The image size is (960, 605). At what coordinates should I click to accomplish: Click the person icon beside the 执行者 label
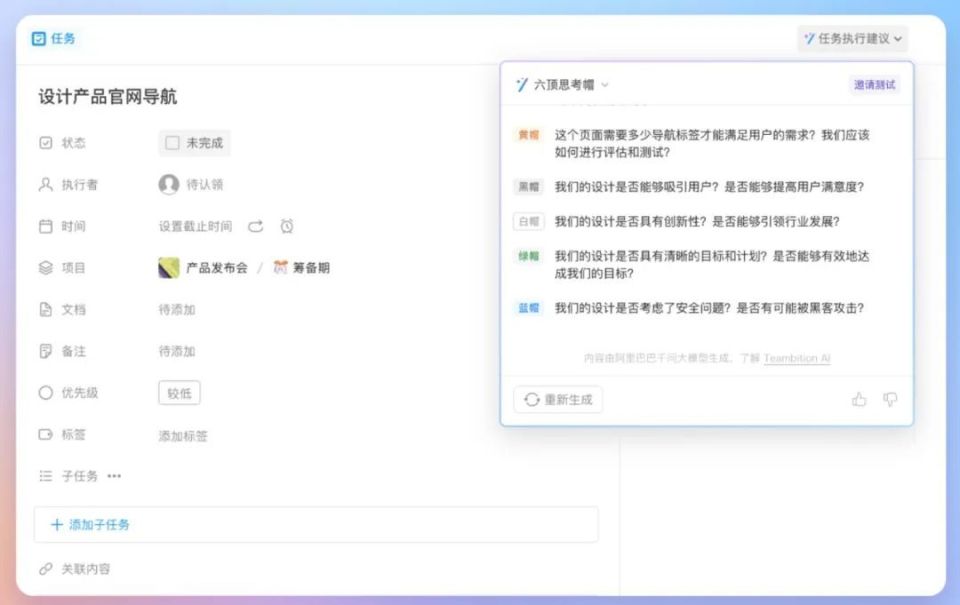pos(44,184)
